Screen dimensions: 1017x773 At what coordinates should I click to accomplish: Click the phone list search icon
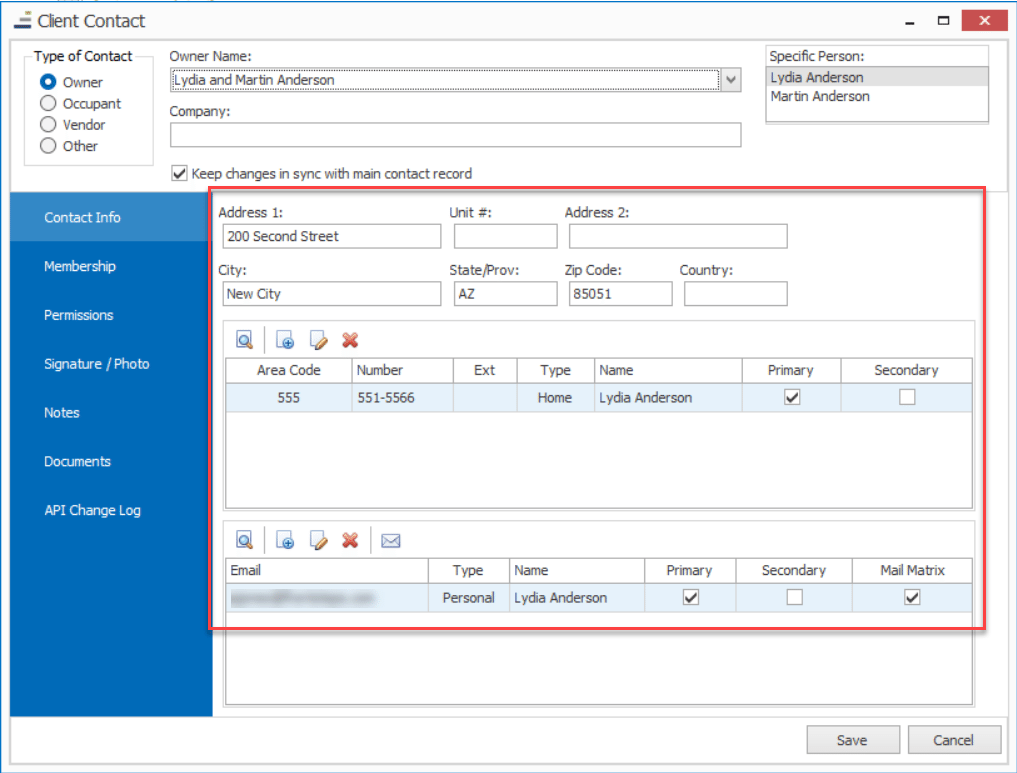(245, 340)
